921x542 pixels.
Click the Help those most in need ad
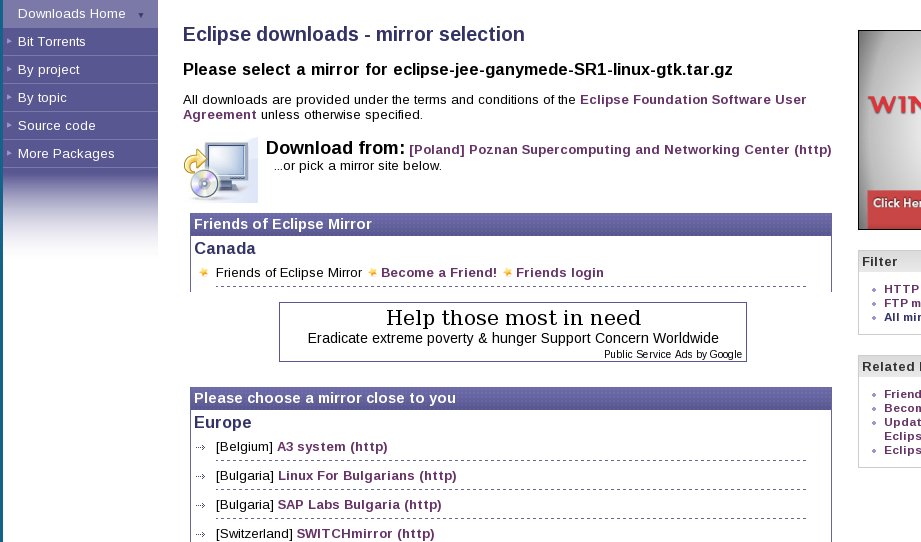coord(512,319)
